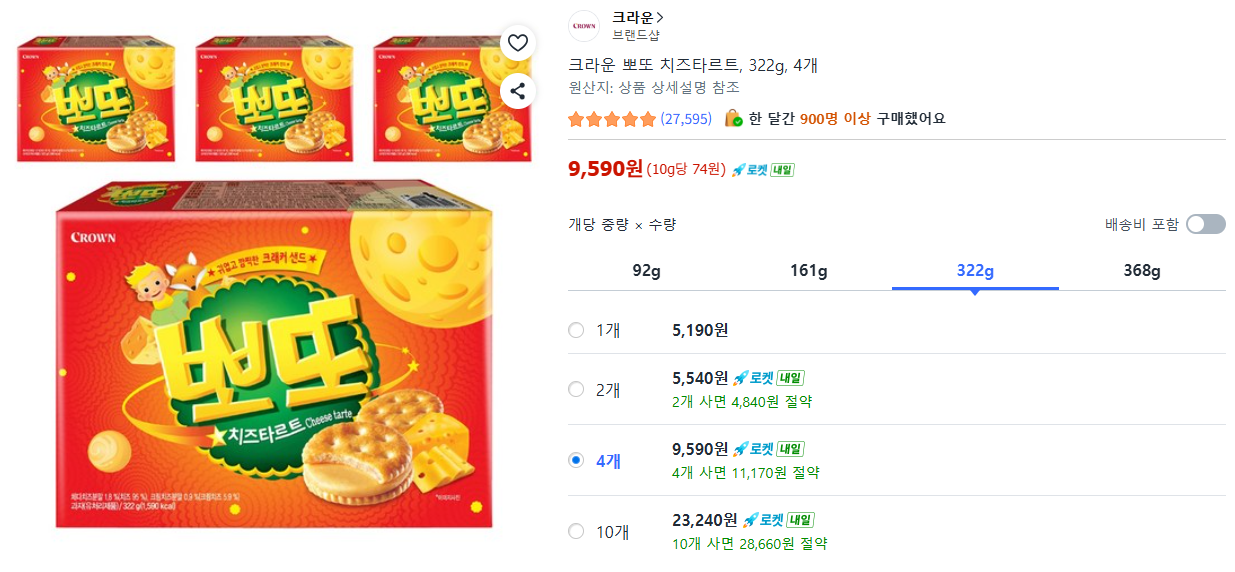Click the heart wishlist icon
The height and width of the screenshot is (572, 1235).
click(517, 42)
